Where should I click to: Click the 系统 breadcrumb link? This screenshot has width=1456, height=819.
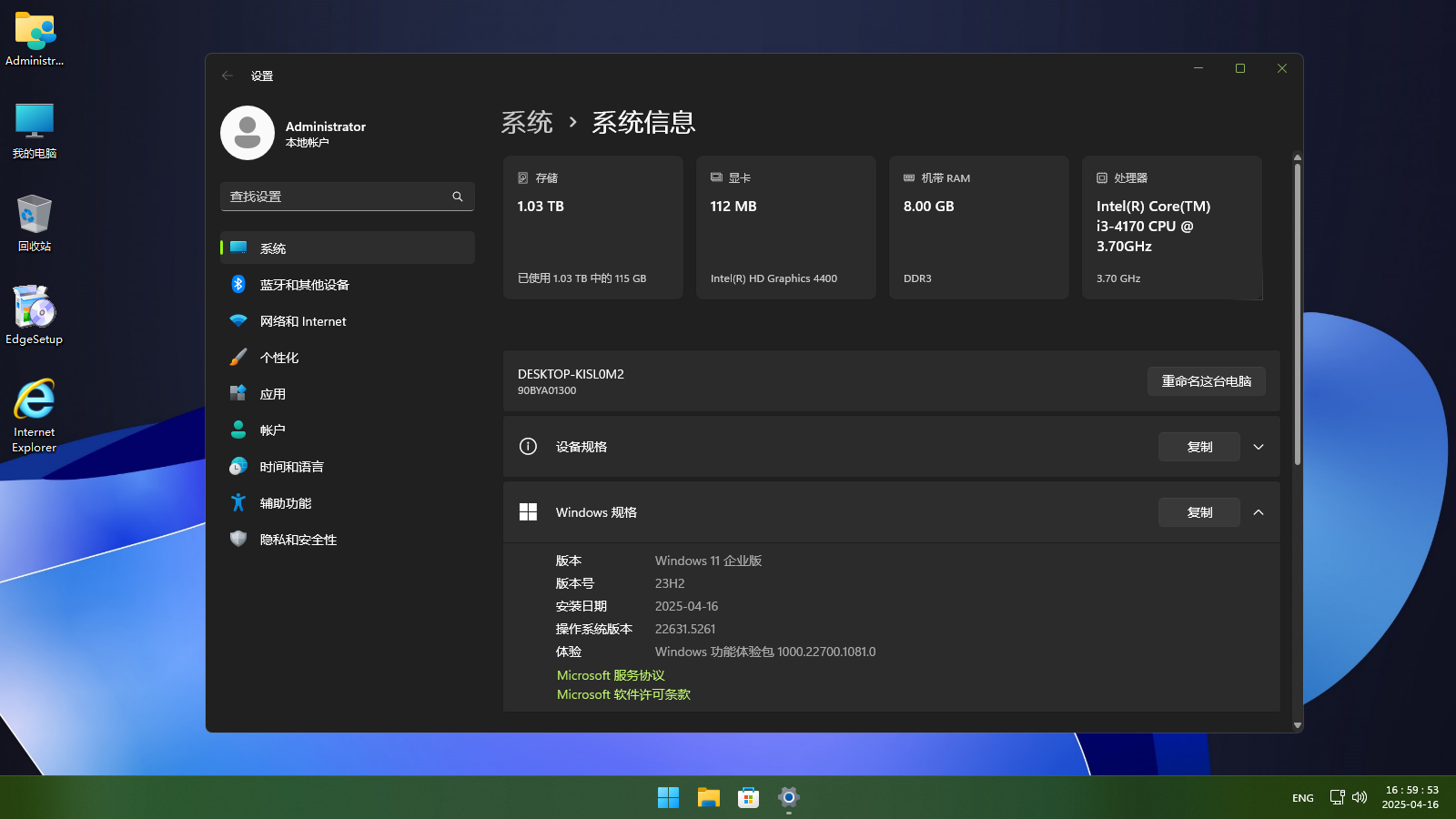[527, 122]
